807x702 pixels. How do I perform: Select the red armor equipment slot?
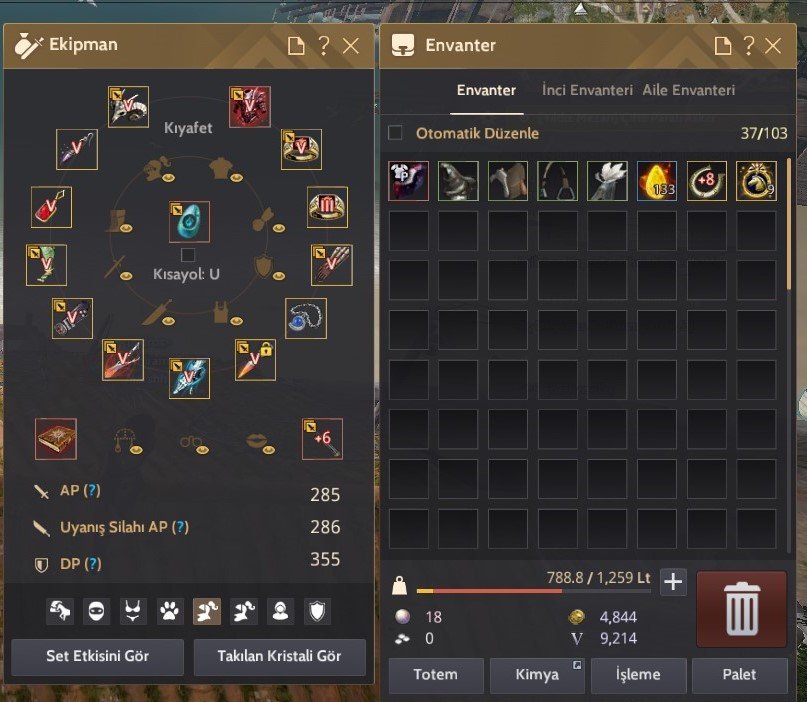coord(250,107)
